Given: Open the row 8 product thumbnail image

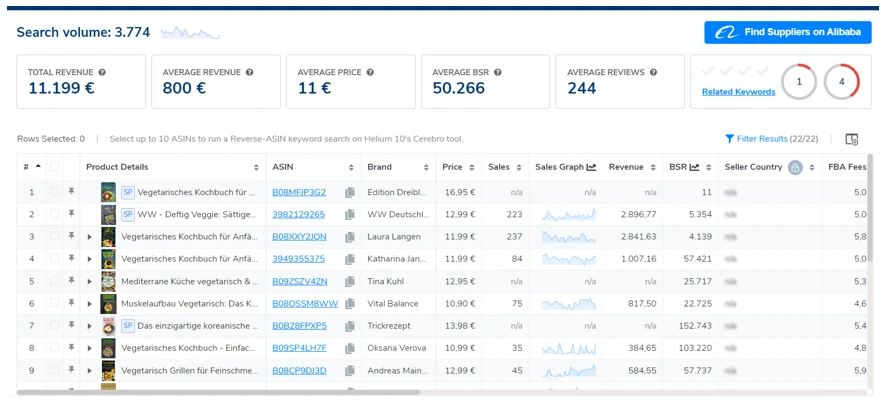Looking at the screenshot, I should (108, 347).
